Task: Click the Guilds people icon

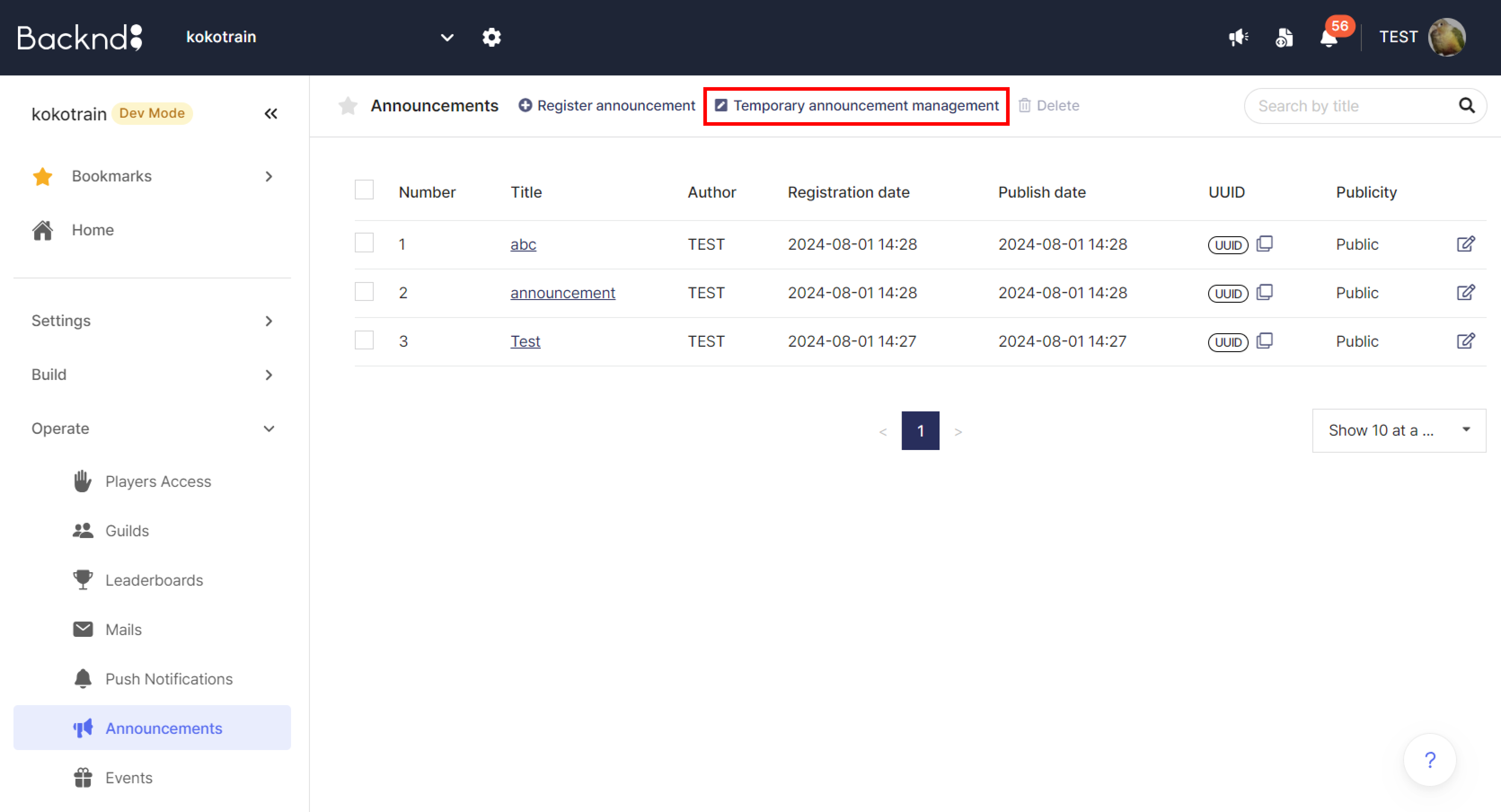Action: click(83, 530)
